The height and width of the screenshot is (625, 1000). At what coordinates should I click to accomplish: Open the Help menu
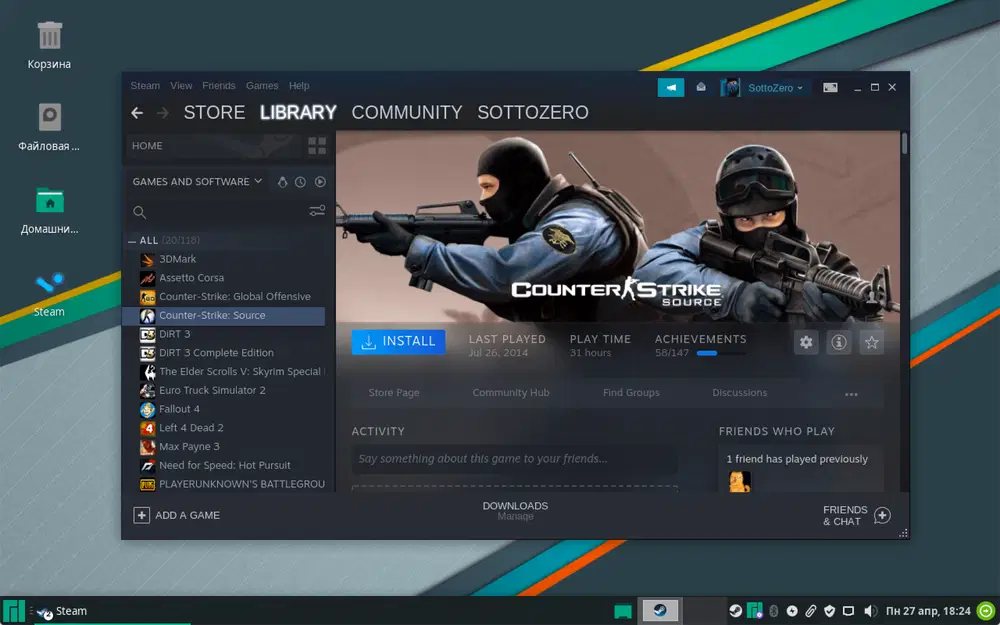(x=299, y=85)
